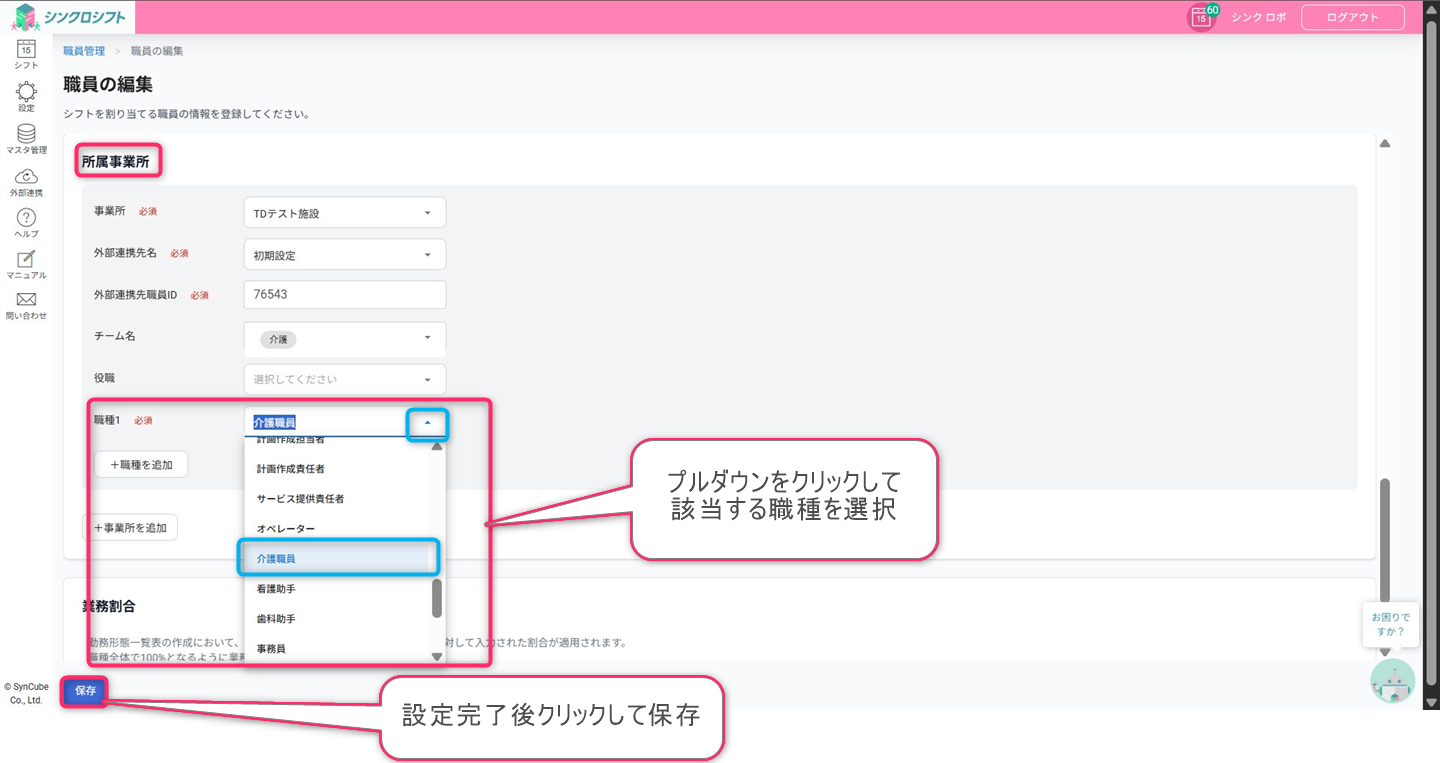Click the 外部連携先職員ID field containing 76543
Image resolution: width=1440 pixels, height=763 pixels.
pyautogui.click(x=345, y=295)
